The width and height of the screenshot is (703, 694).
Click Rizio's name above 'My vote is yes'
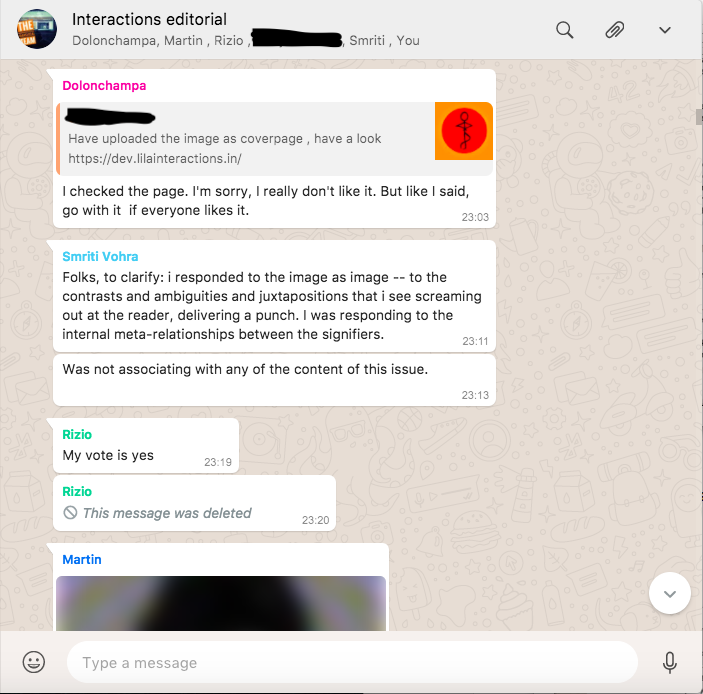point(77,434)
